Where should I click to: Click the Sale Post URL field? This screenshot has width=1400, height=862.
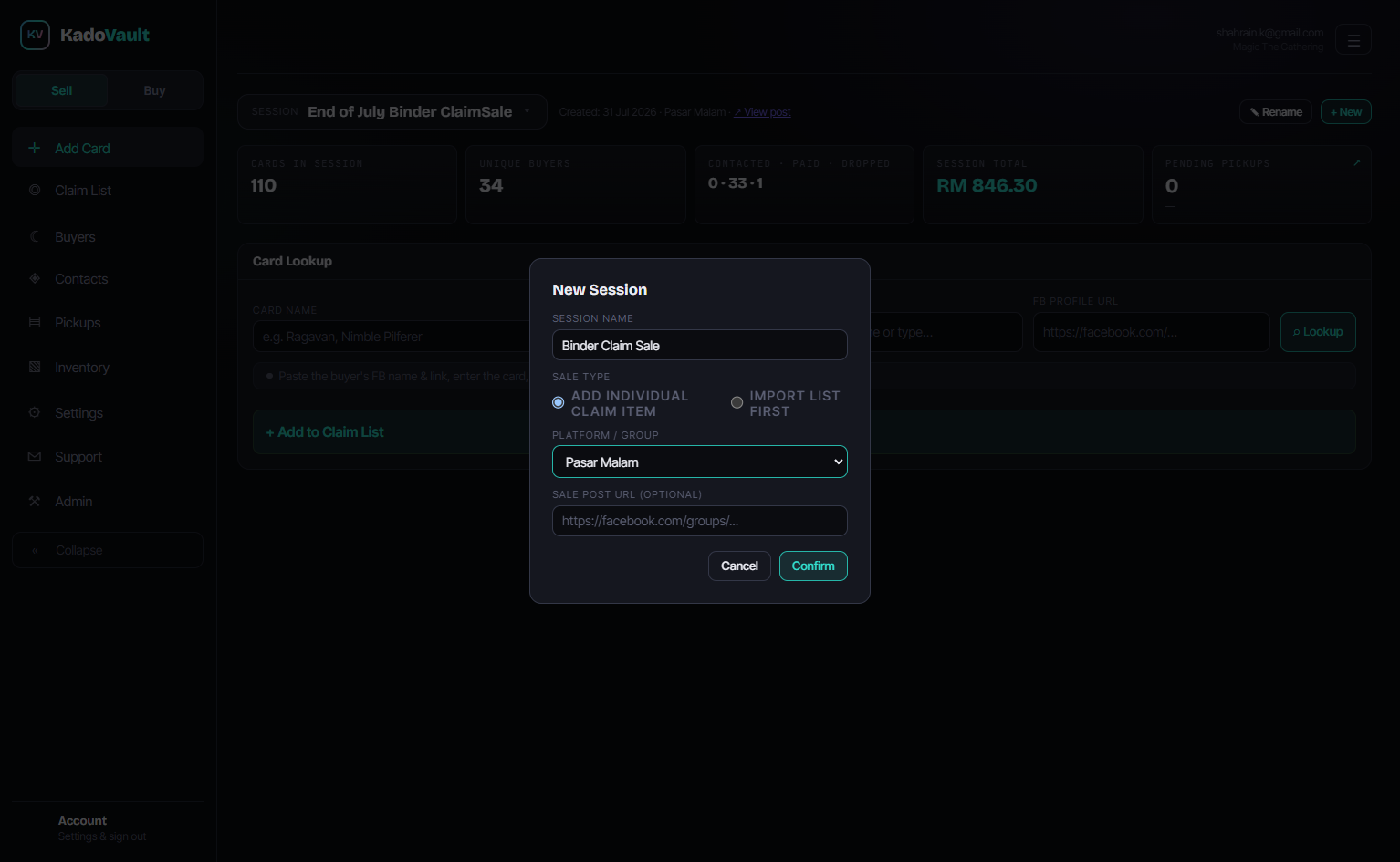tap(700, 521)
